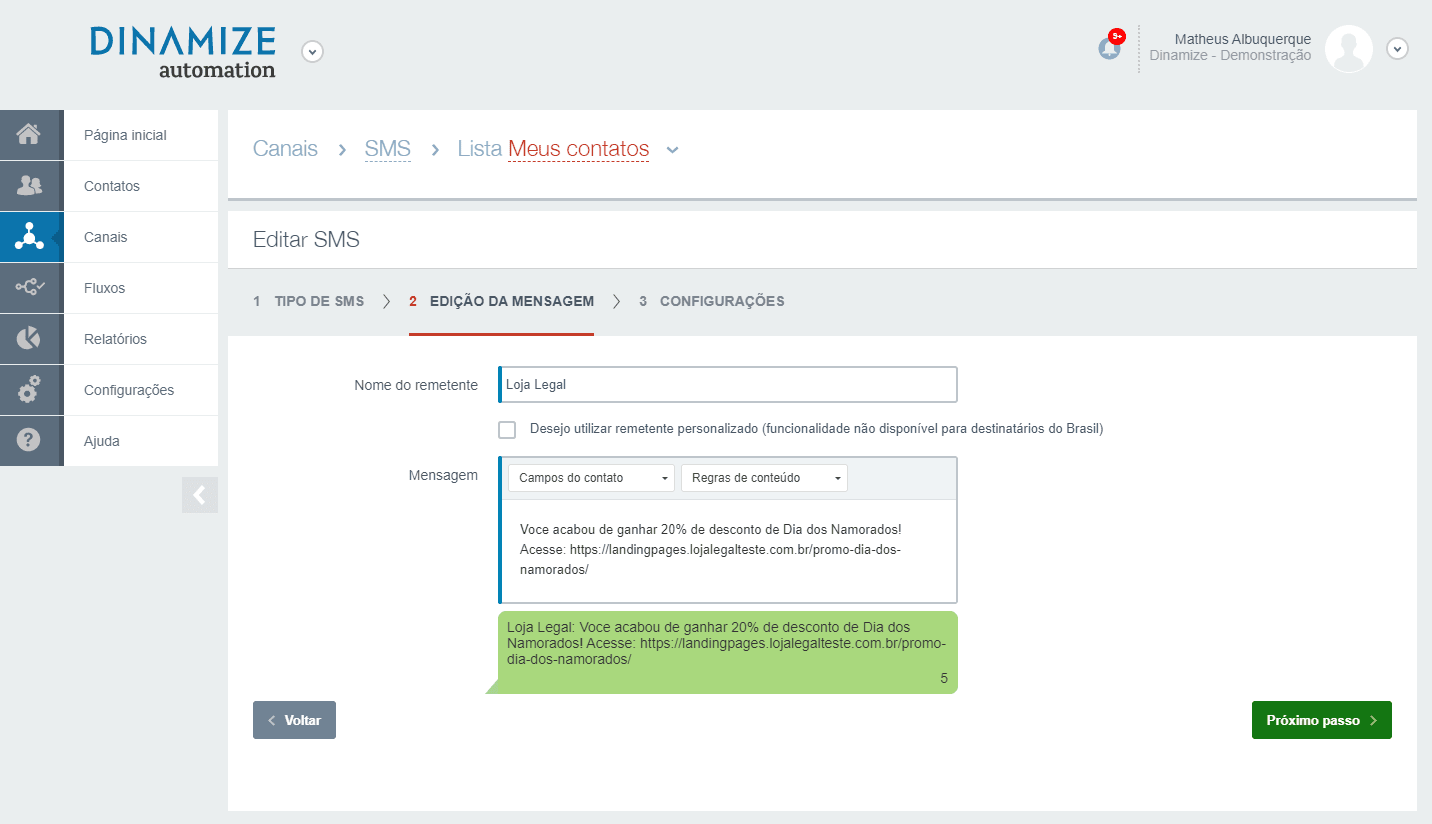1432x824 pixels.
Task: Open Campos do contato dropdown
Action: (x=591, y=478)
